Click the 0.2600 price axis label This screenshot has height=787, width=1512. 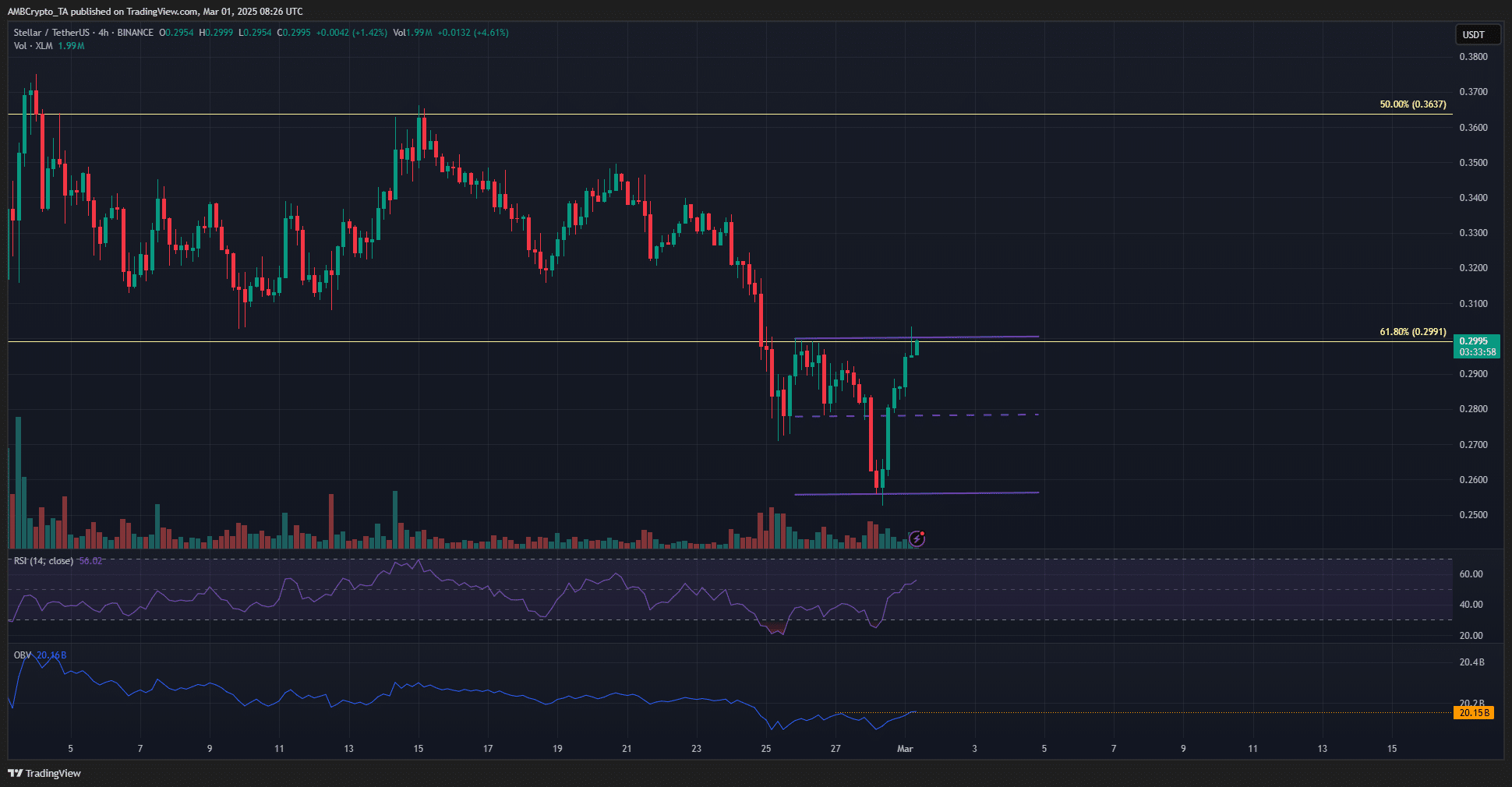[1473, 480]
